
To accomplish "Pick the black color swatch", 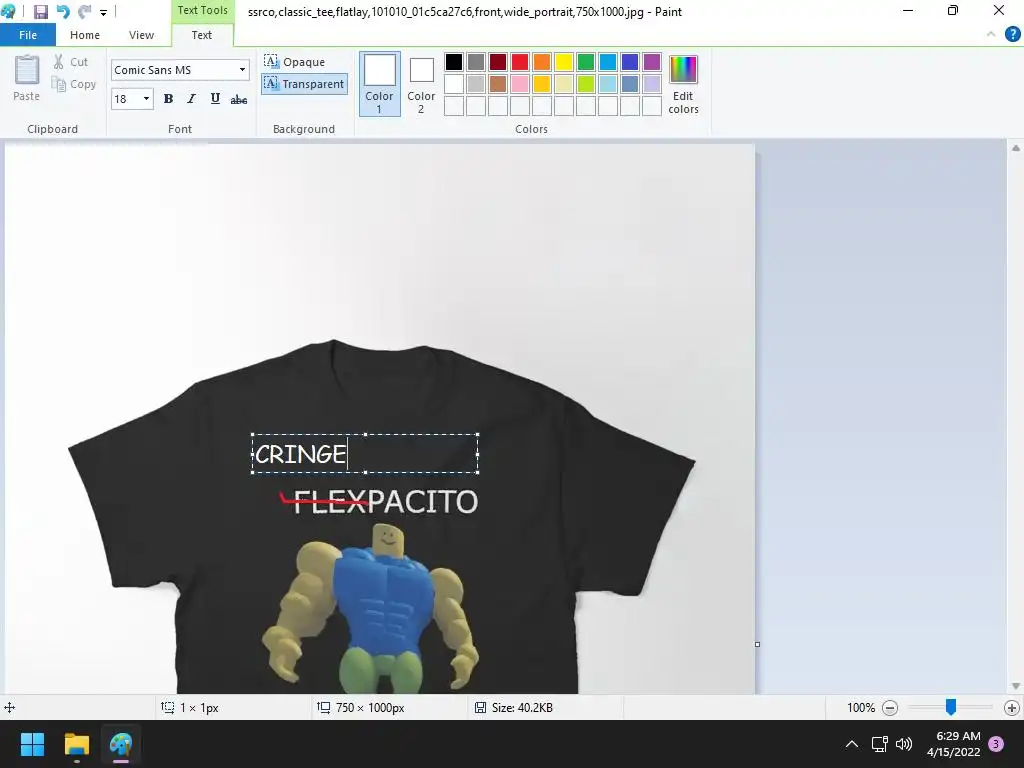I will (x=454, y=62).
